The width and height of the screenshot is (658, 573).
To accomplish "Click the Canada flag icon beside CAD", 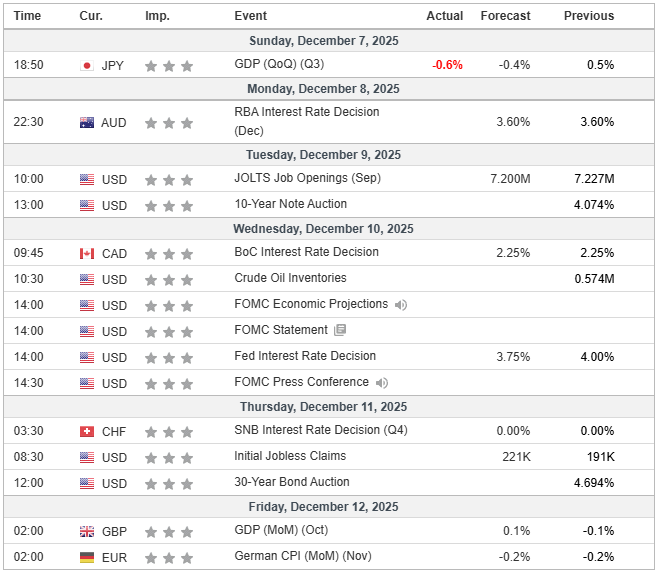I will coord(87,254).
